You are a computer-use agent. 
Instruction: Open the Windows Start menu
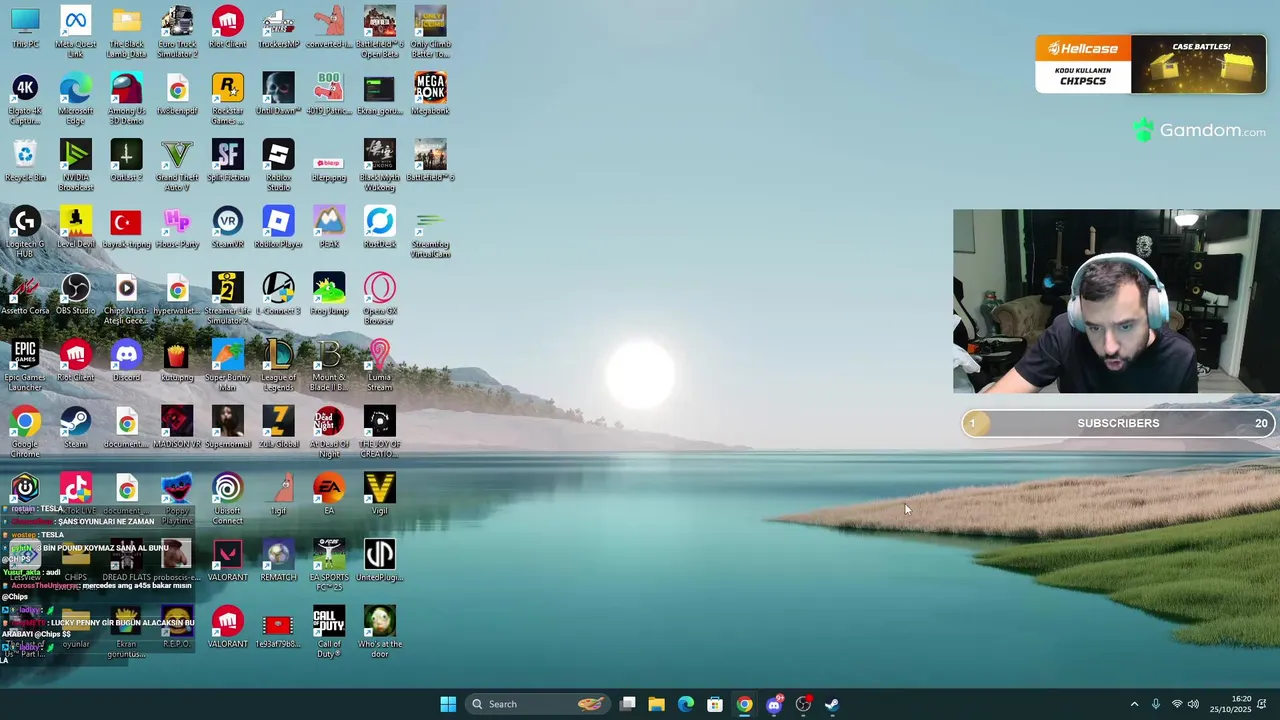[x=448, y=704]
